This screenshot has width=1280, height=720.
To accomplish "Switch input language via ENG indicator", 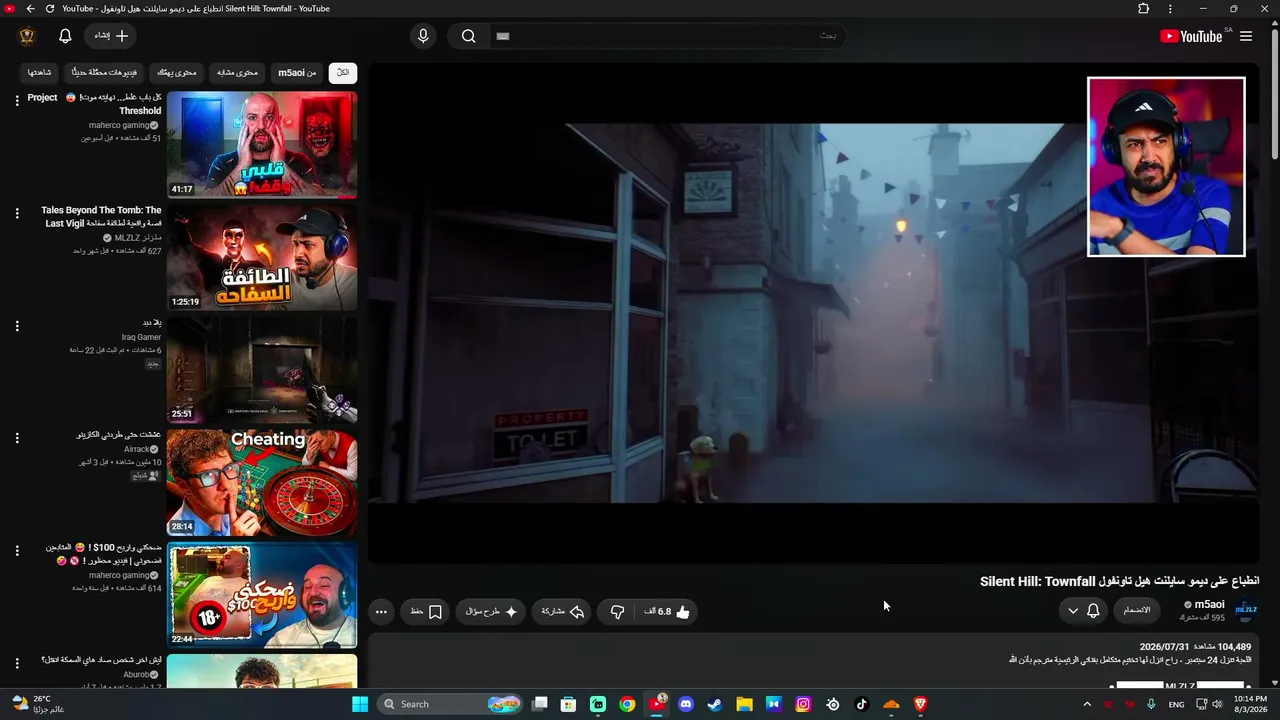I will [x=1176, y=704].
